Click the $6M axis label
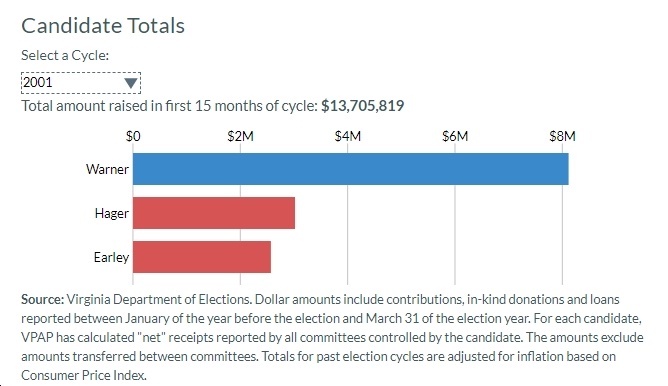This screenshot has height=386, width=668. [455, 136]
